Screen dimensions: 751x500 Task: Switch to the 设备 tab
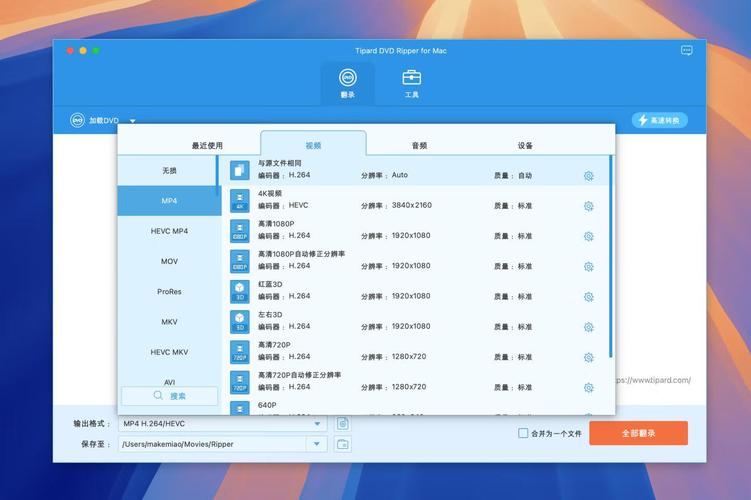point(525,145)
